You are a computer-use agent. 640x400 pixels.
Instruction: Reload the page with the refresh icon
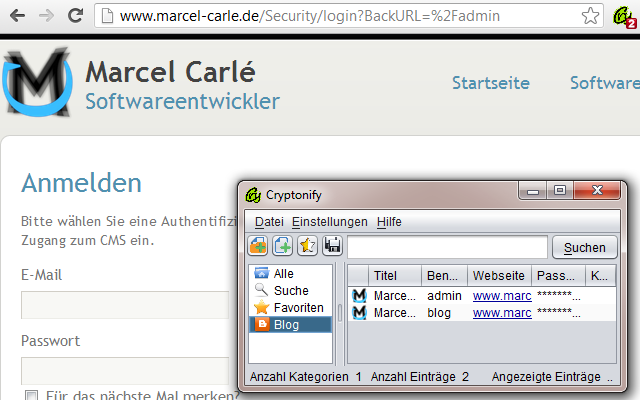click(x=75, y=16)
